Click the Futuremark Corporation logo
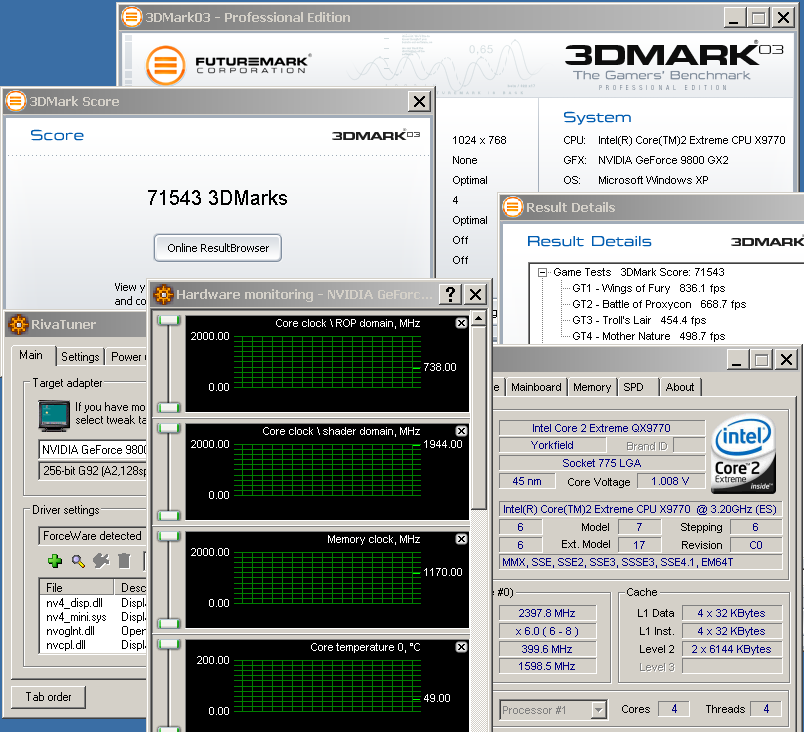 pos(229,65)
